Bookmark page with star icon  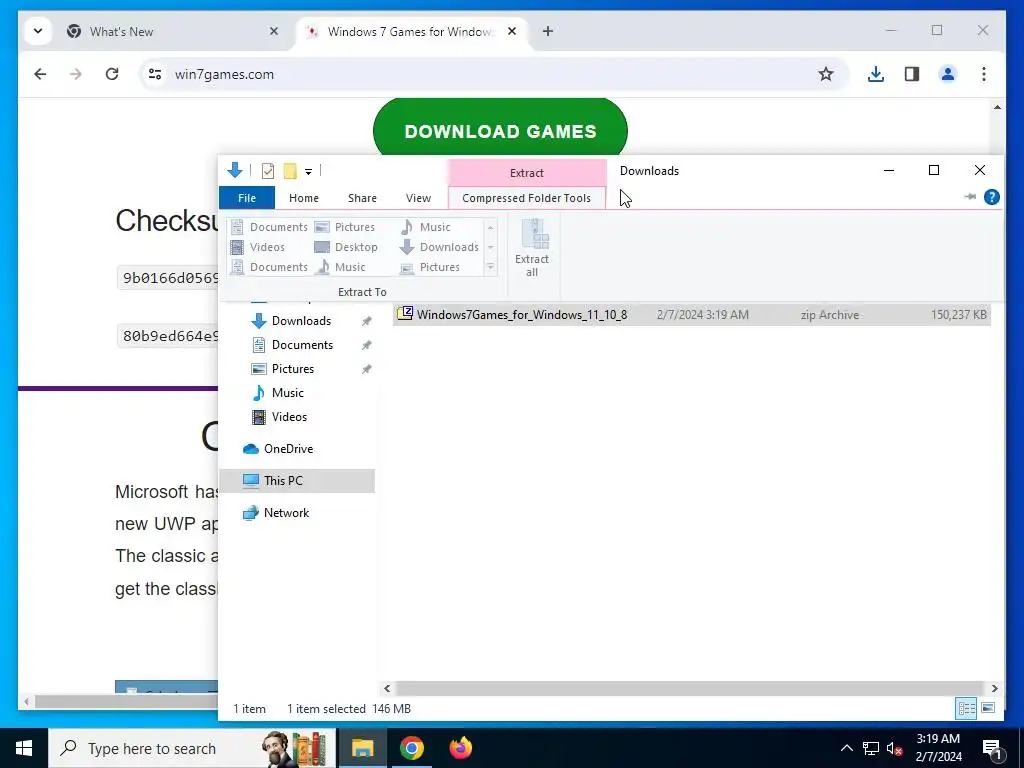tap(825, 74)
